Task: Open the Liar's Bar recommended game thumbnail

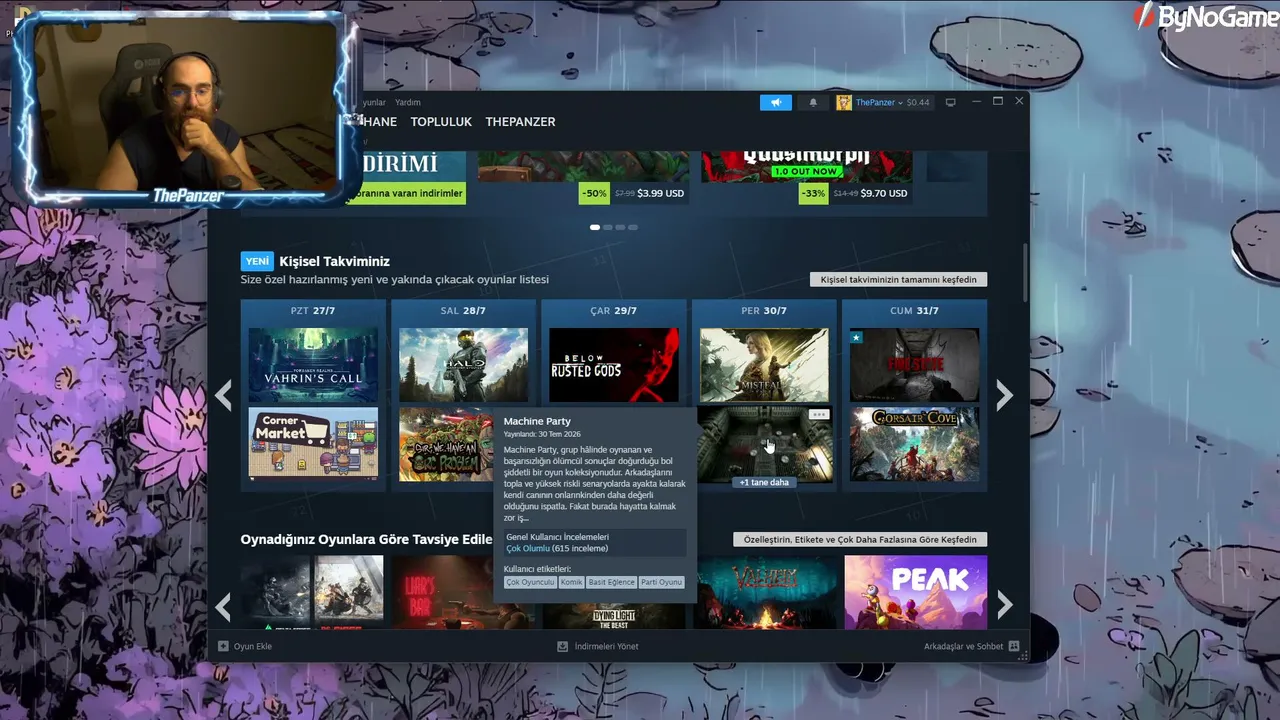Action: (x=442, y=592)
